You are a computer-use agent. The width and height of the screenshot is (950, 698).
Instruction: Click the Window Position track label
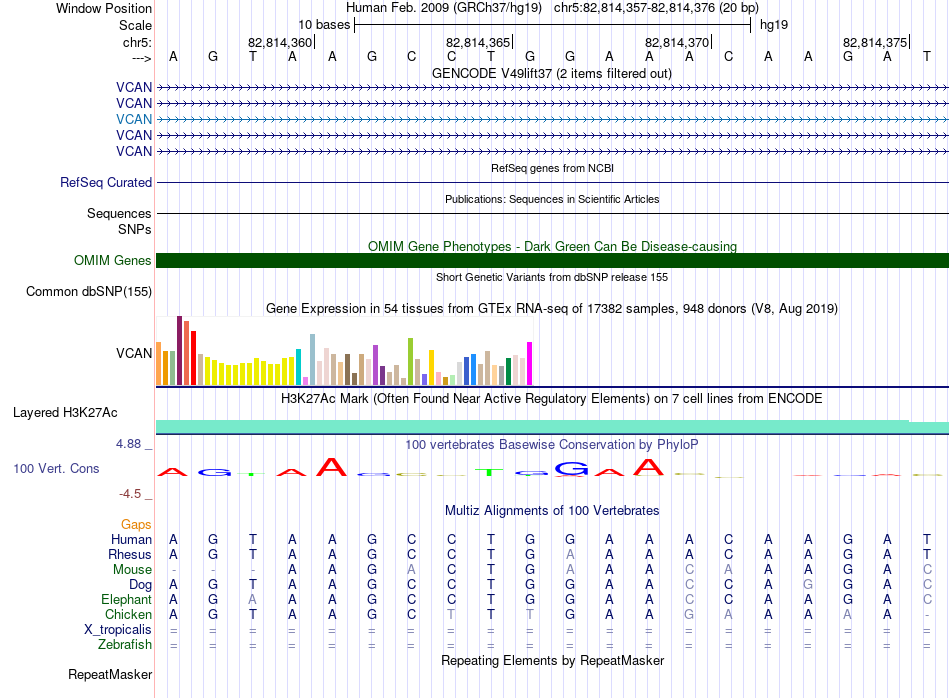(104, 8)
